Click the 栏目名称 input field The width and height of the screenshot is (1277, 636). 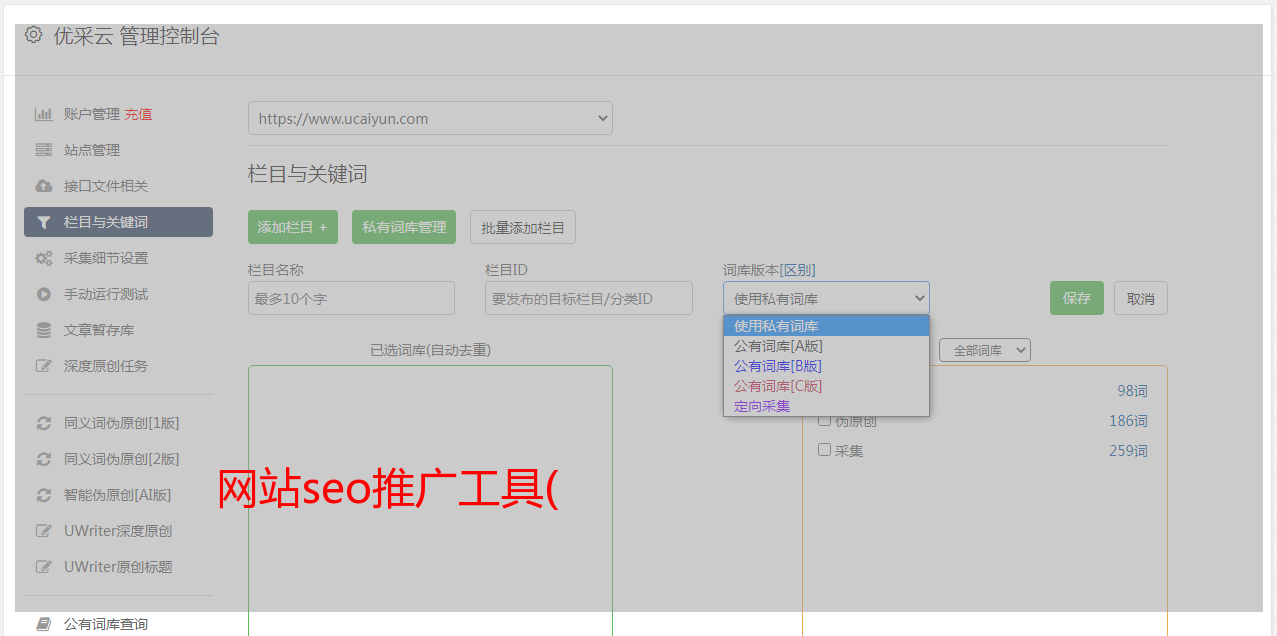click(x=351, y=298)
